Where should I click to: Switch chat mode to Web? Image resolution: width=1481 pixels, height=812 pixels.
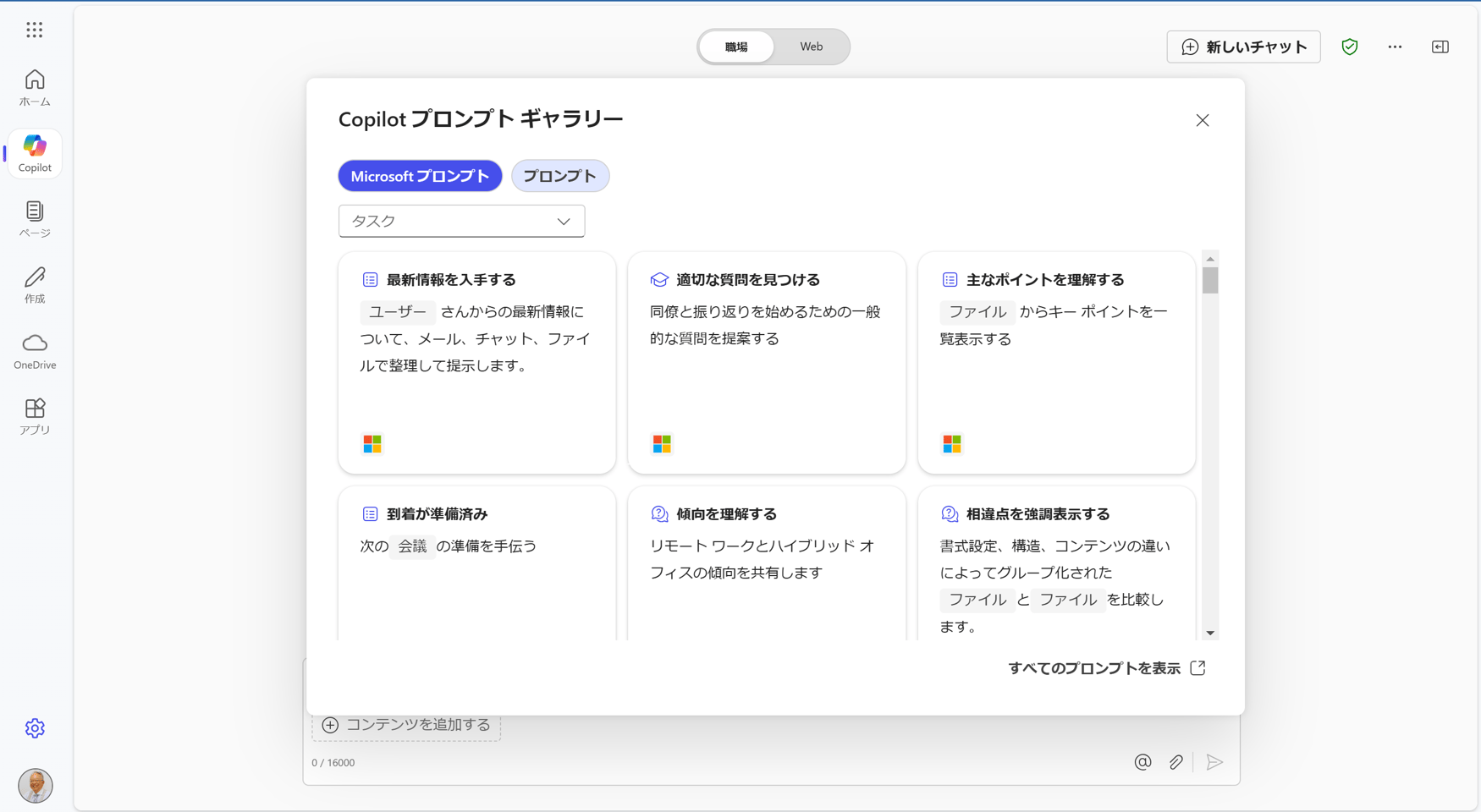tap(810, 47)
